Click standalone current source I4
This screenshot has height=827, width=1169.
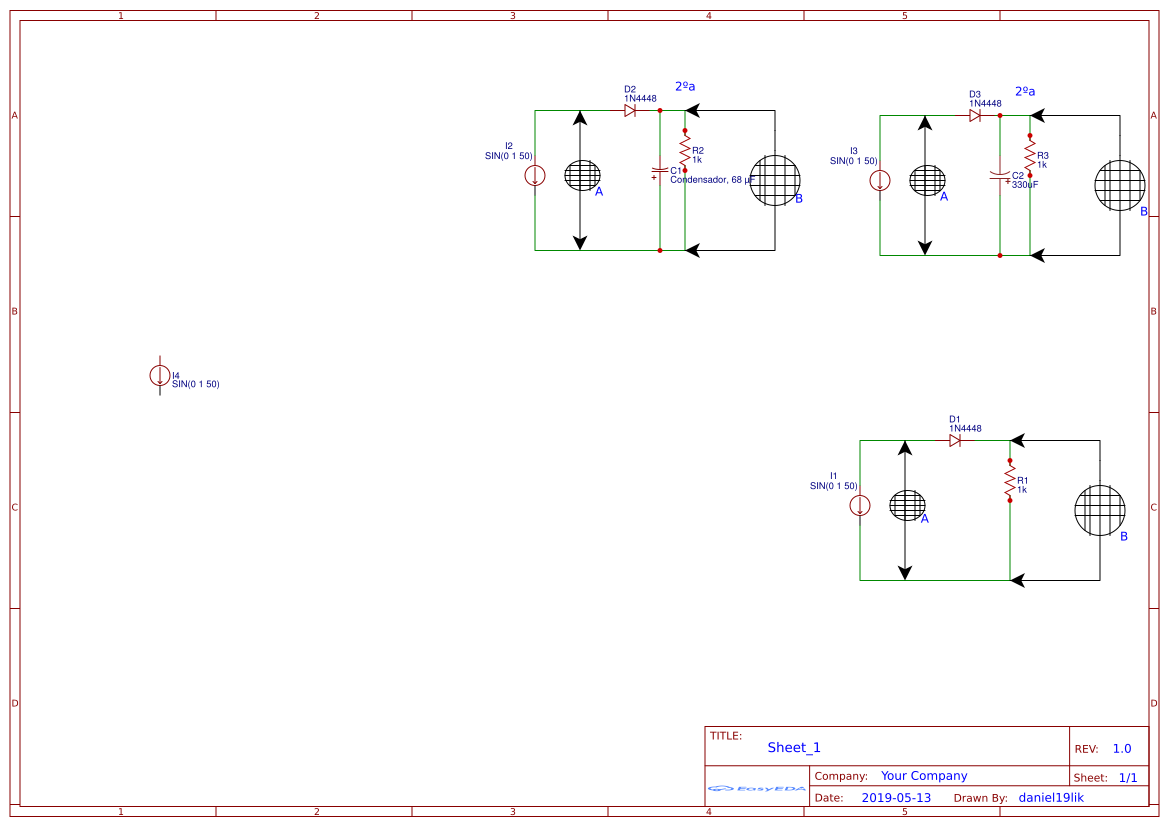tap(160, 375)
